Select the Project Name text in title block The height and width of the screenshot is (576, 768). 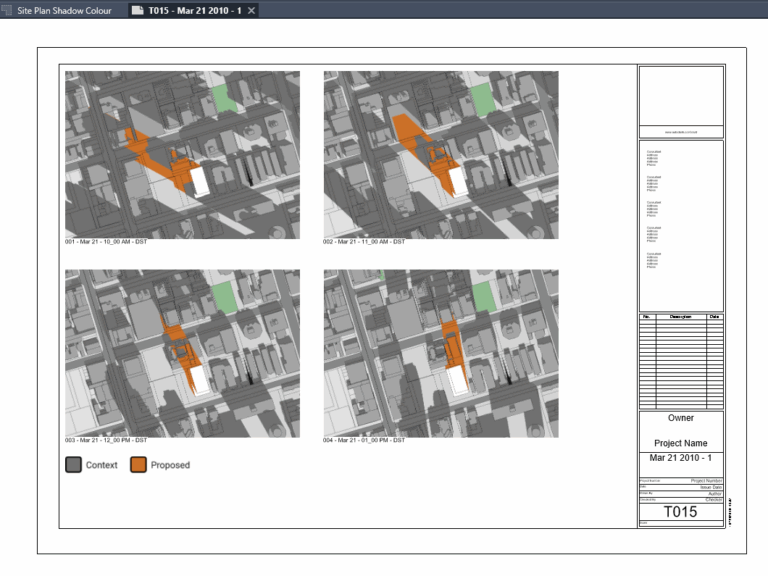click(680, 443)
